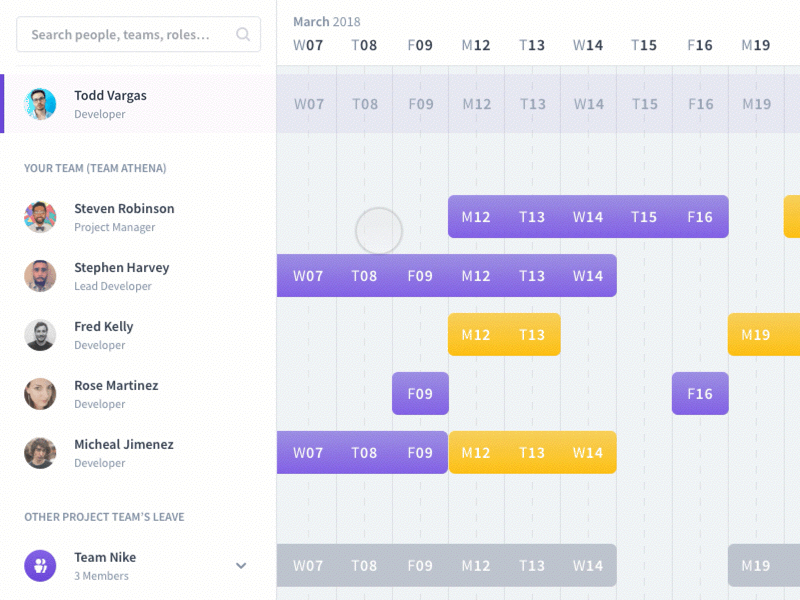The height and width of the screenshot is (600, 800).
Task: Click Micheal Jimenez's purple W07 leave bar
Action: point(307,452)
